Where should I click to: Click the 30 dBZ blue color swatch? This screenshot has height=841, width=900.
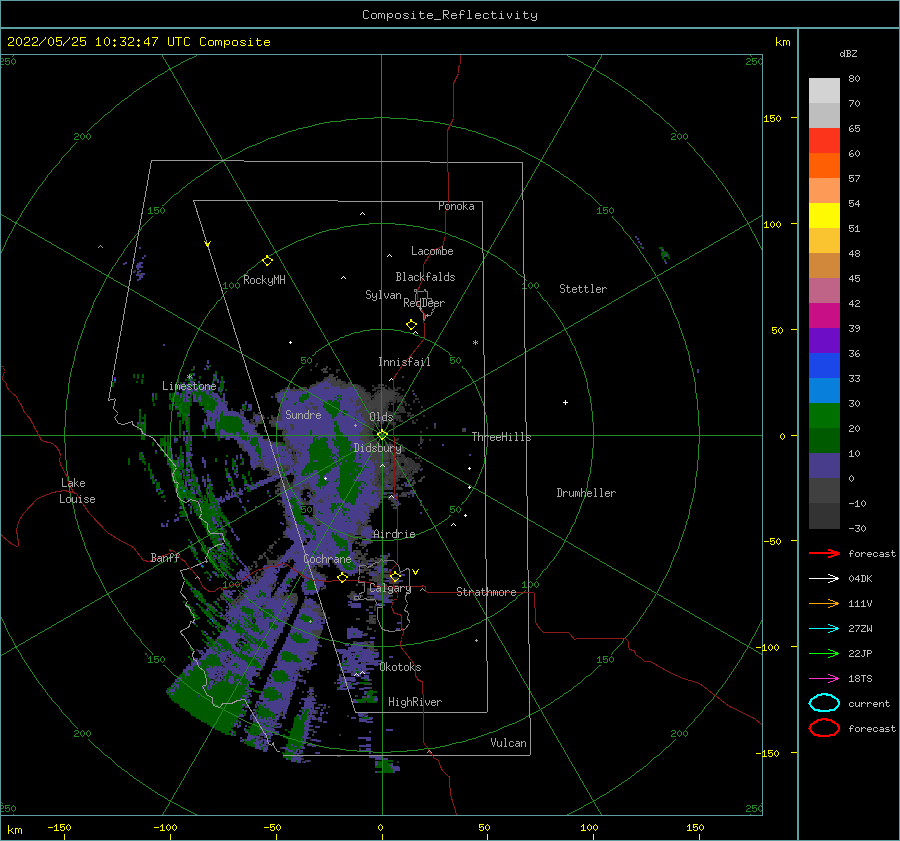[x=824, y=391]
